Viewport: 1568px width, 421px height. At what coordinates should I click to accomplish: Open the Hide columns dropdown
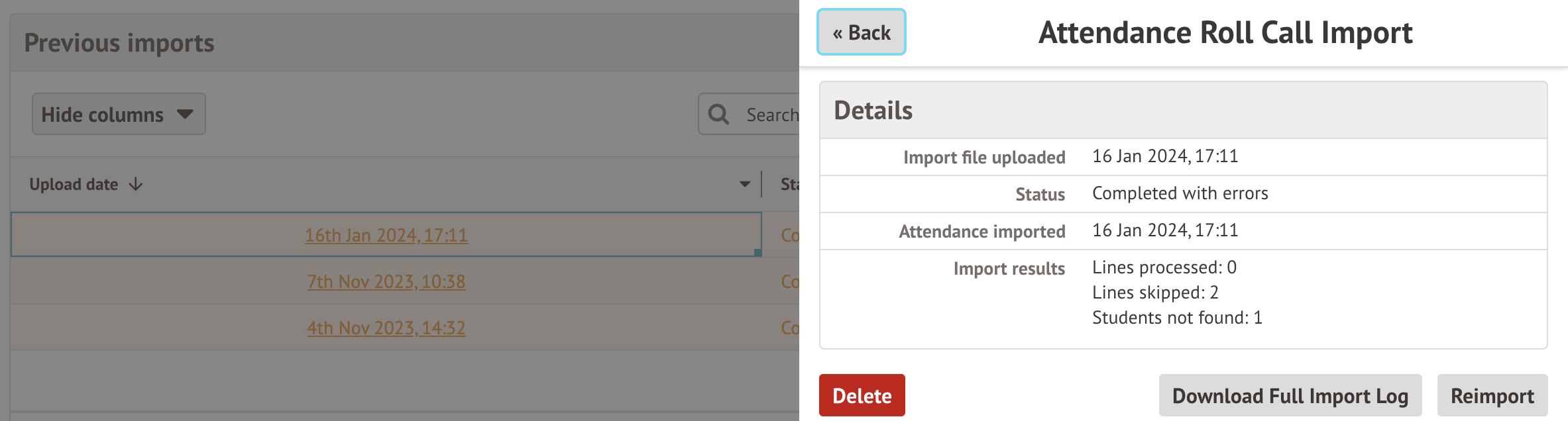click(119, 115)
